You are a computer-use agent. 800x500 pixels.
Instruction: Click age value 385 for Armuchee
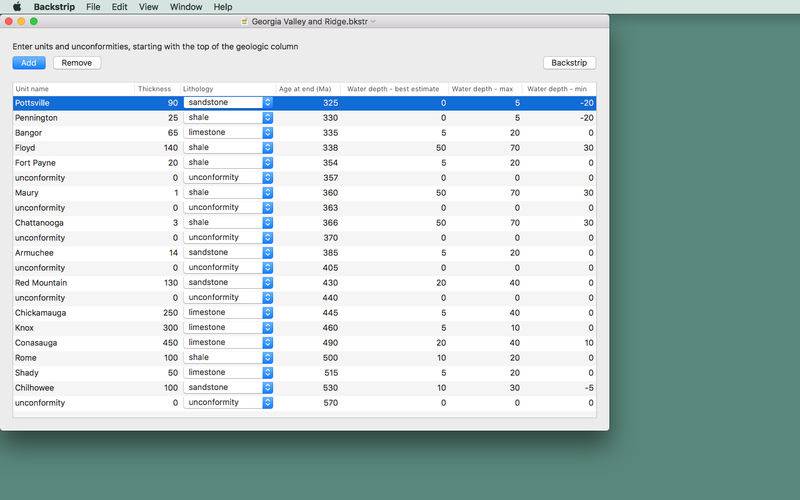331,253
